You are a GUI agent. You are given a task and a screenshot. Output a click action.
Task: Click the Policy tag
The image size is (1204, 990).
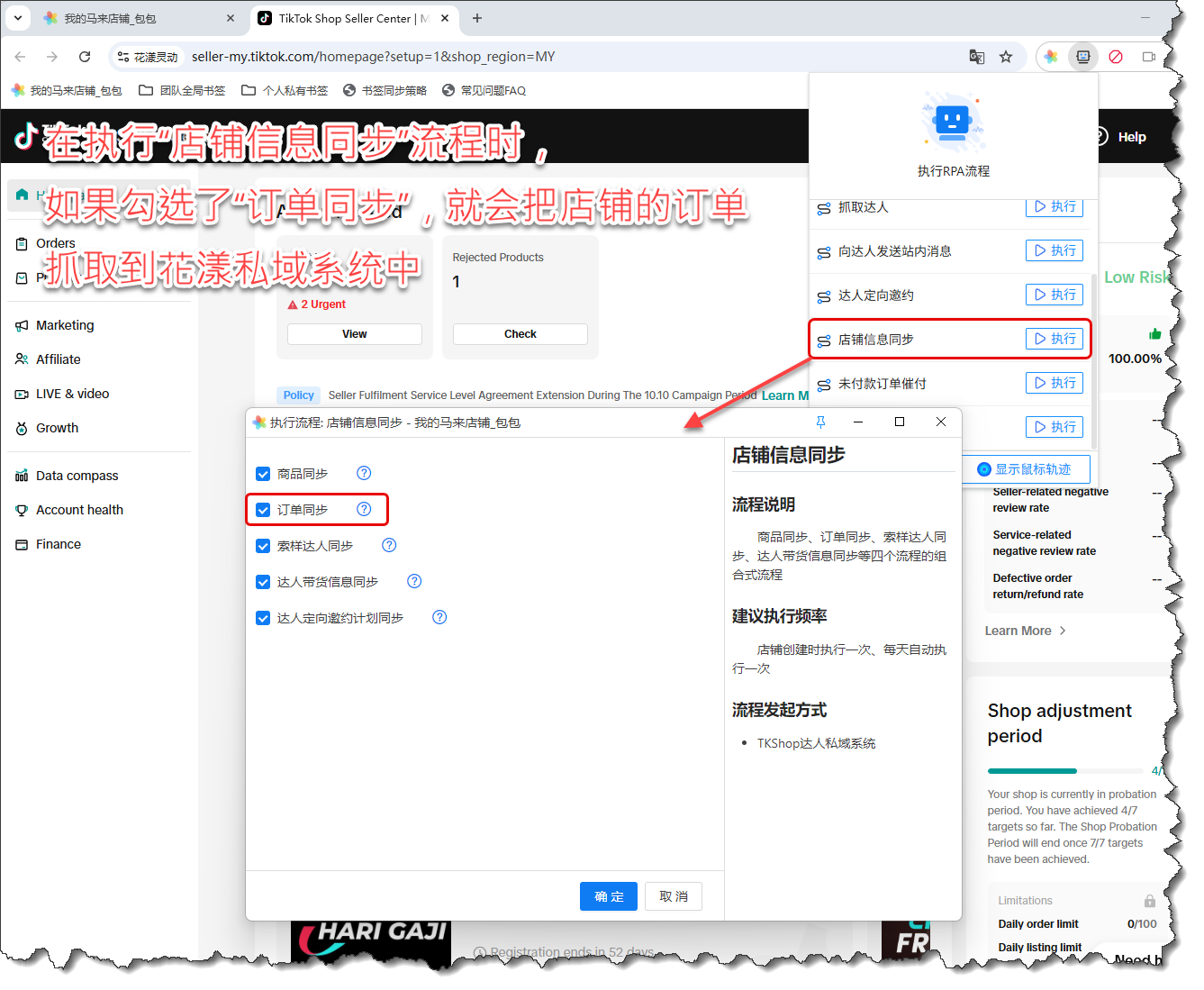(x=299, y=395)
